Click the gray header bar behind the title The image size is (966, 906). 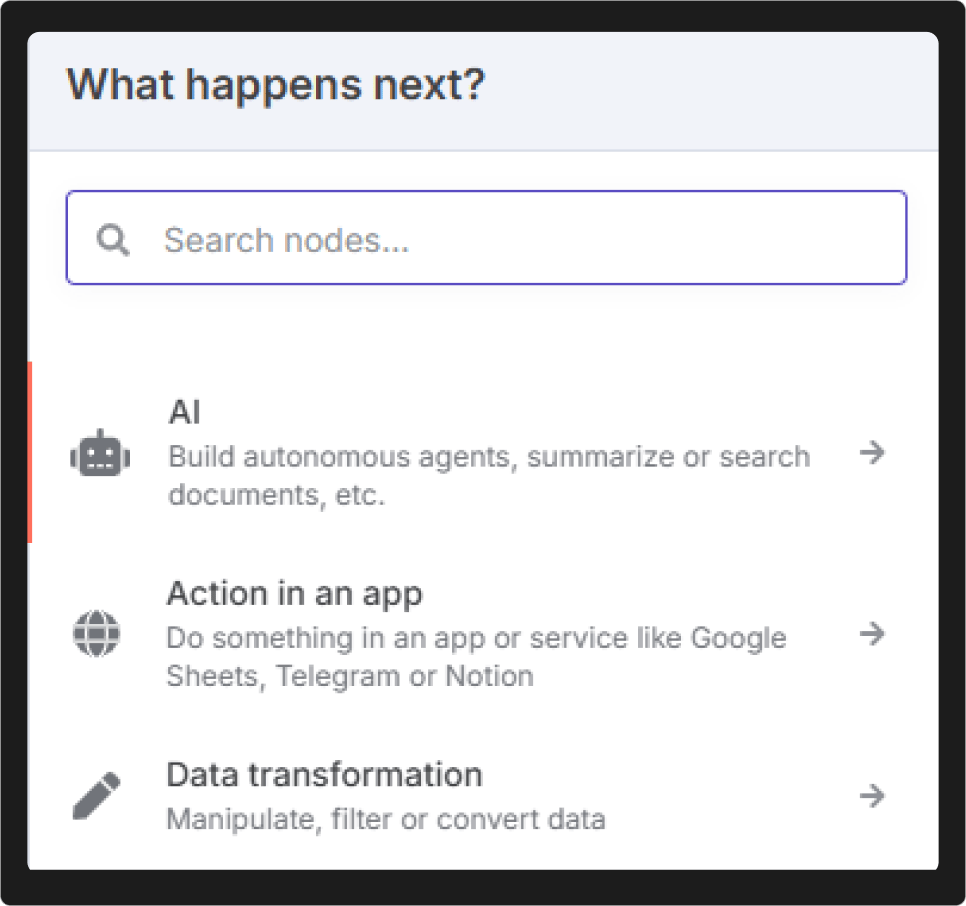[x=483, y=91]
